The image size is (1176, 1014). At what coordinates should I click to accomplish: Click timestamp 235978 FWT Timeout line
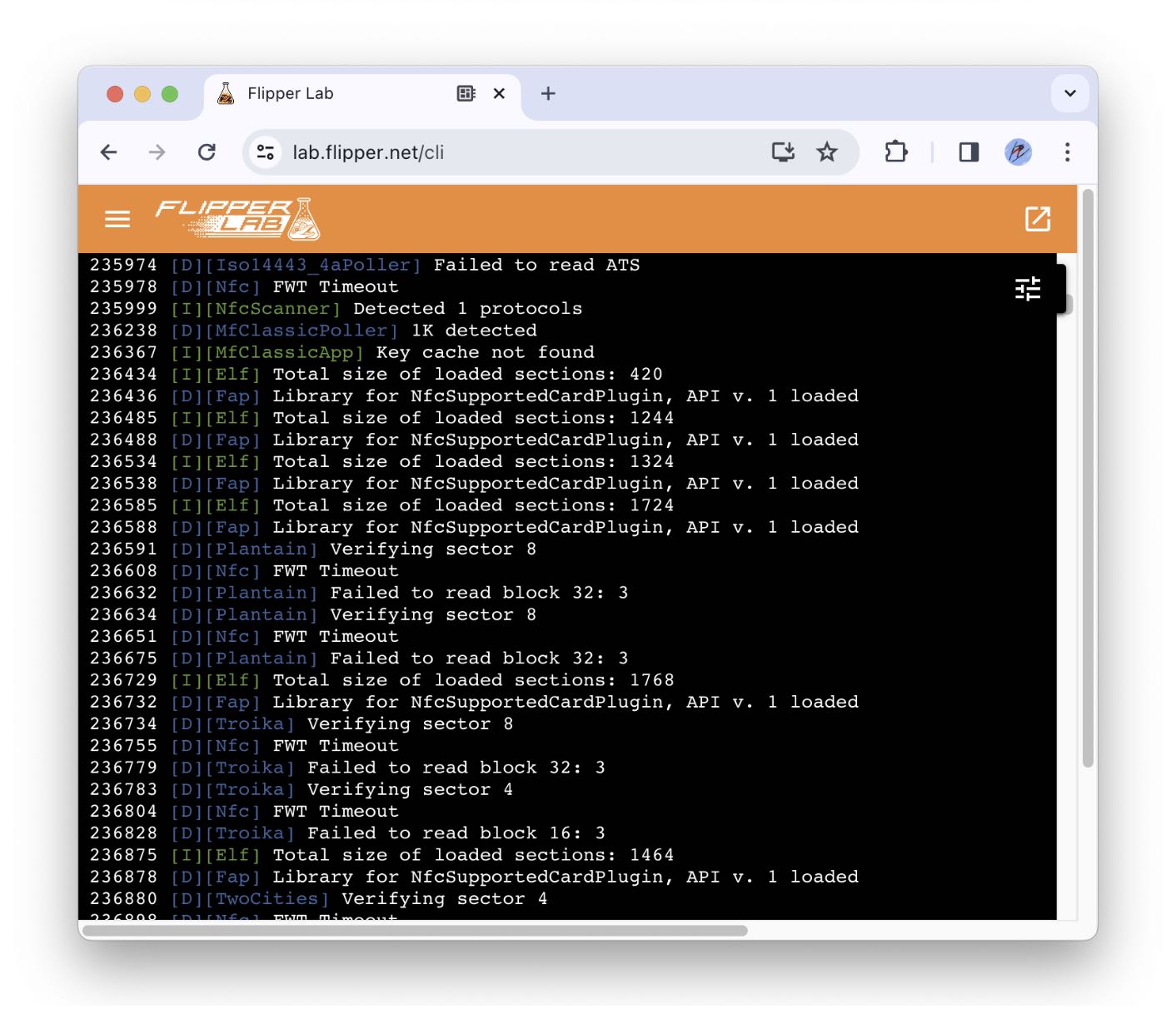pos(123,286)
